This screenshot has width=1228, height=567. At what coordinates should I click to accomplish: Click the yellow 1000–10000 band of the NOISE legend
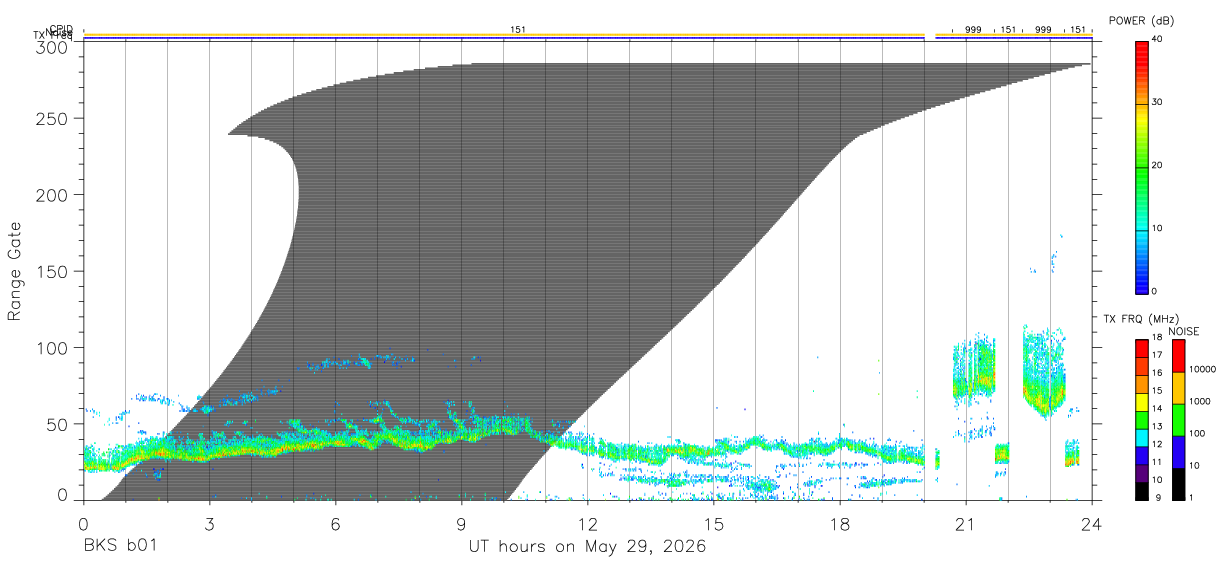[x=1178, y=387]
